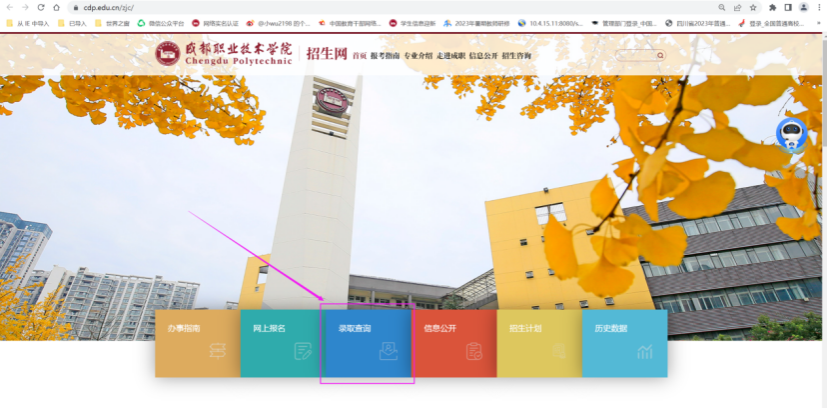Image resolution: width=828 pixels, height=409 pixels.
Task: Open the 四川省2023年普通 bookmark
Action: (698, 23)
